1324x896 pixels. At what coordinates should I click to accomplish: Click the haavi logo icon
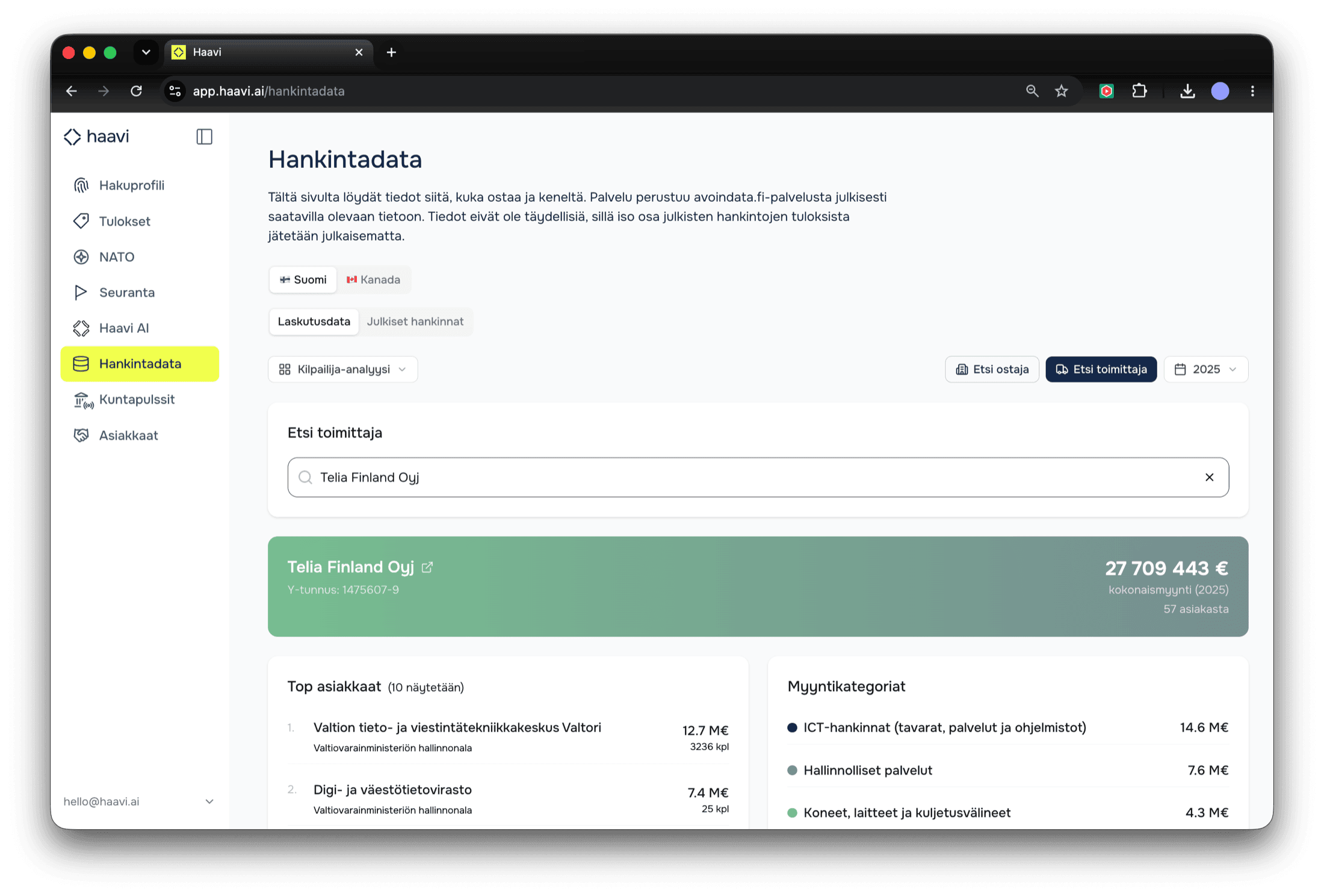point(72,137)
